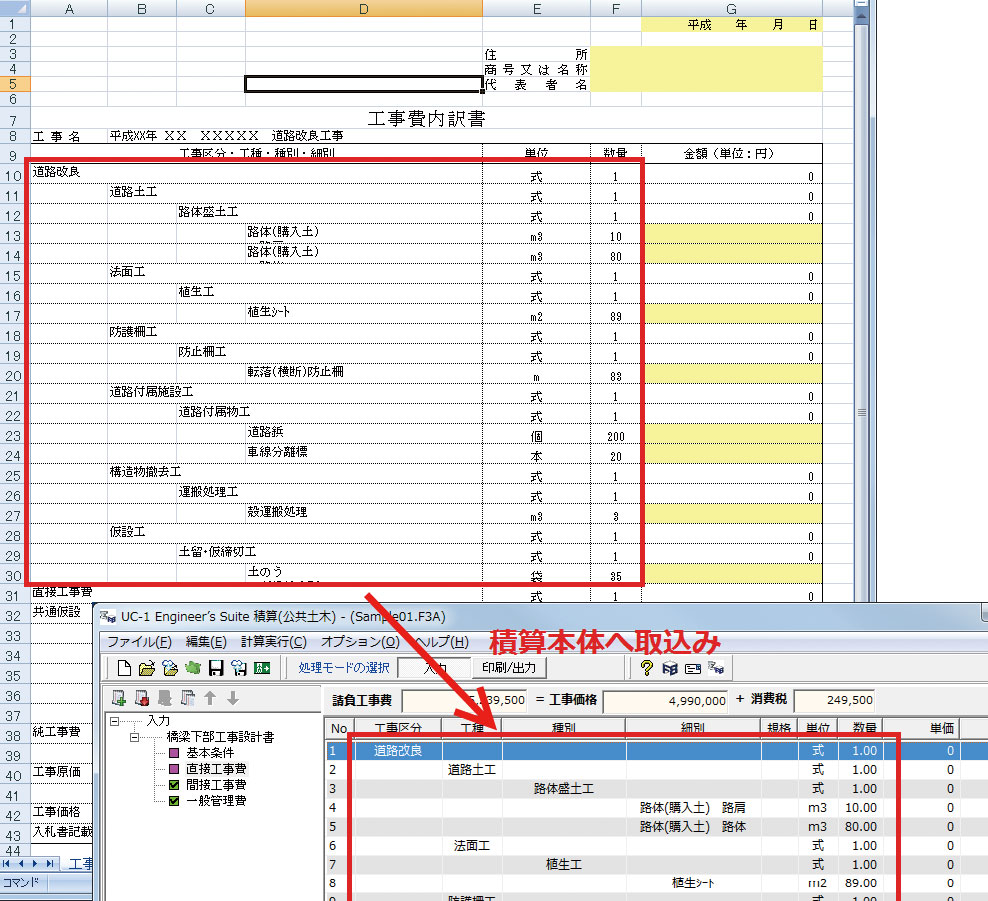This screenshot has height=901, width=988.
Task: Click the UC-1 application icon in the title bar
Action: point(108,616)
